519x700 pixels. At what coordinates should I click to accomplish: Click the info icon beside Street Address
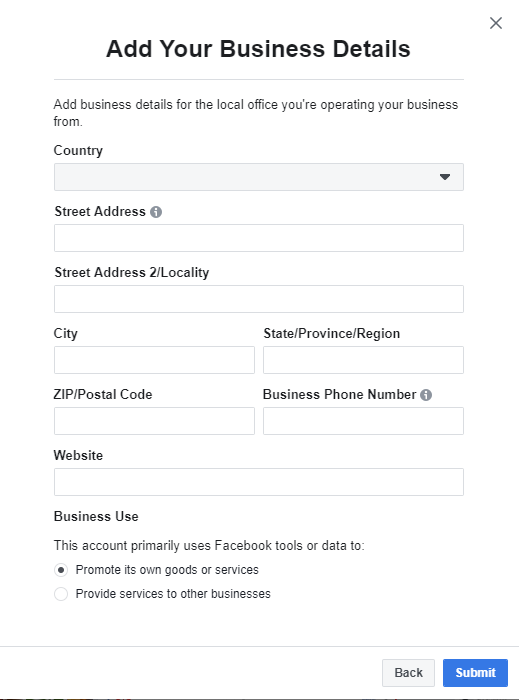156,212
